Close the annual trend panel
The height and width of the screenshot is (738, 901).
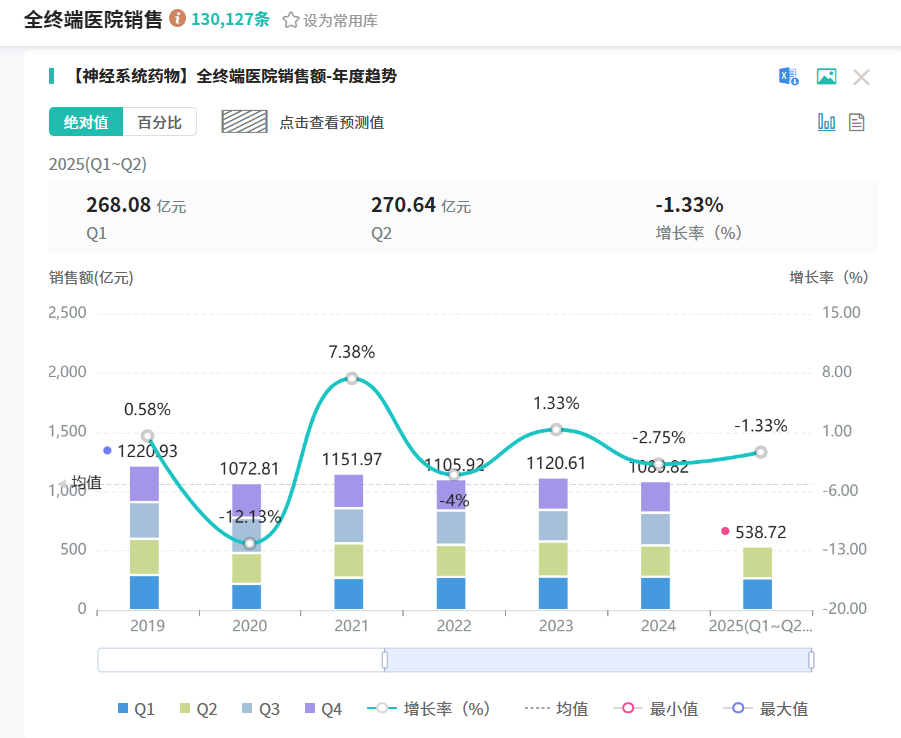pyautogui.click(x=861, y=77)
